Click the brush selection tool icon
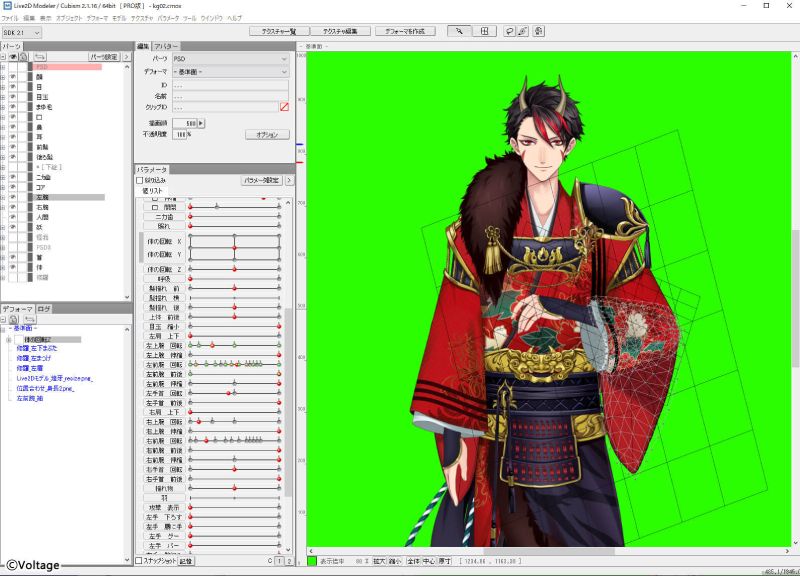800x576 pixels. tap(522, 31)
